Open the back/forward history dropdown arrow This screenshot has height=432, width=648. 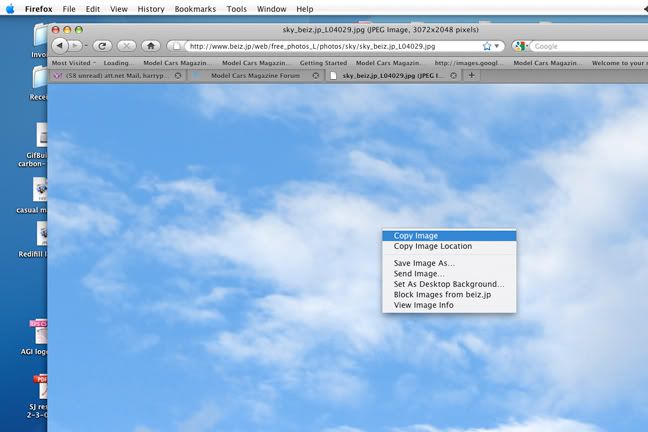[86, 45]
